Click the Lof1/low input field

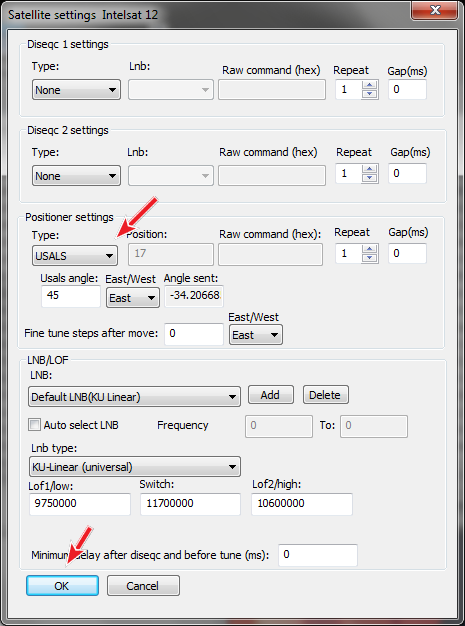pos(80,504)
